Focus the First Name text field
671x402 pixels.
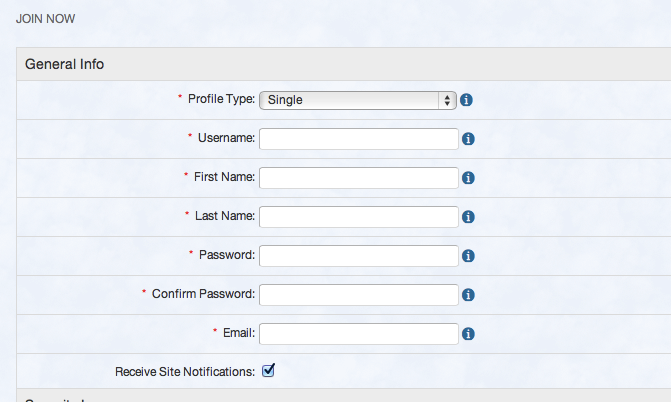click(358, 177)
